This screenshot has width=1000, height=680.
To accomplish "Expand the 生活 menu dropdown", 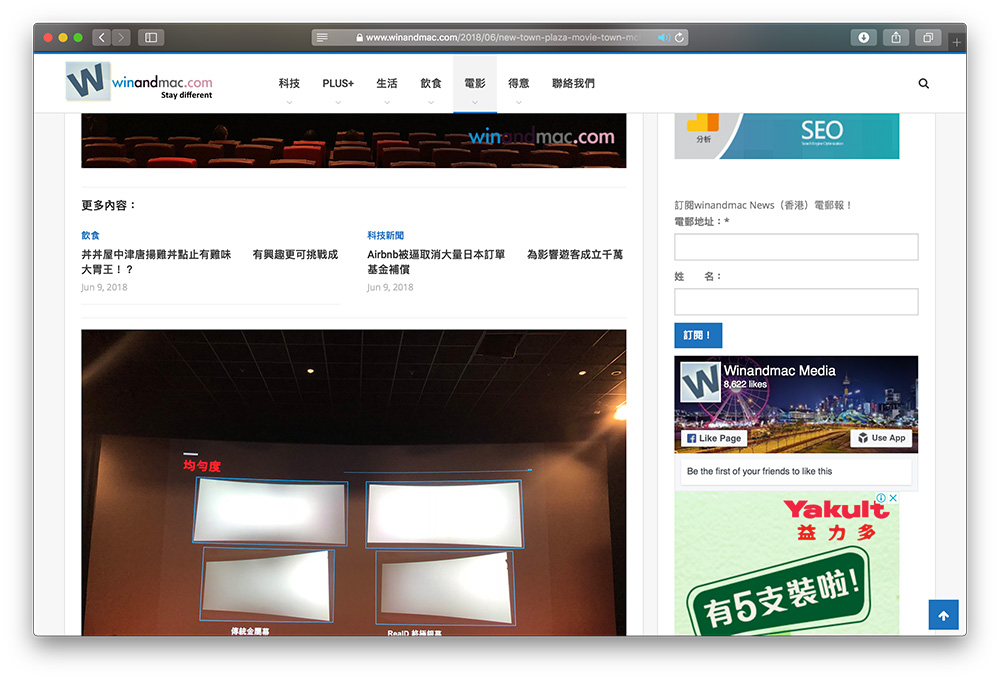I will [387, 84].
